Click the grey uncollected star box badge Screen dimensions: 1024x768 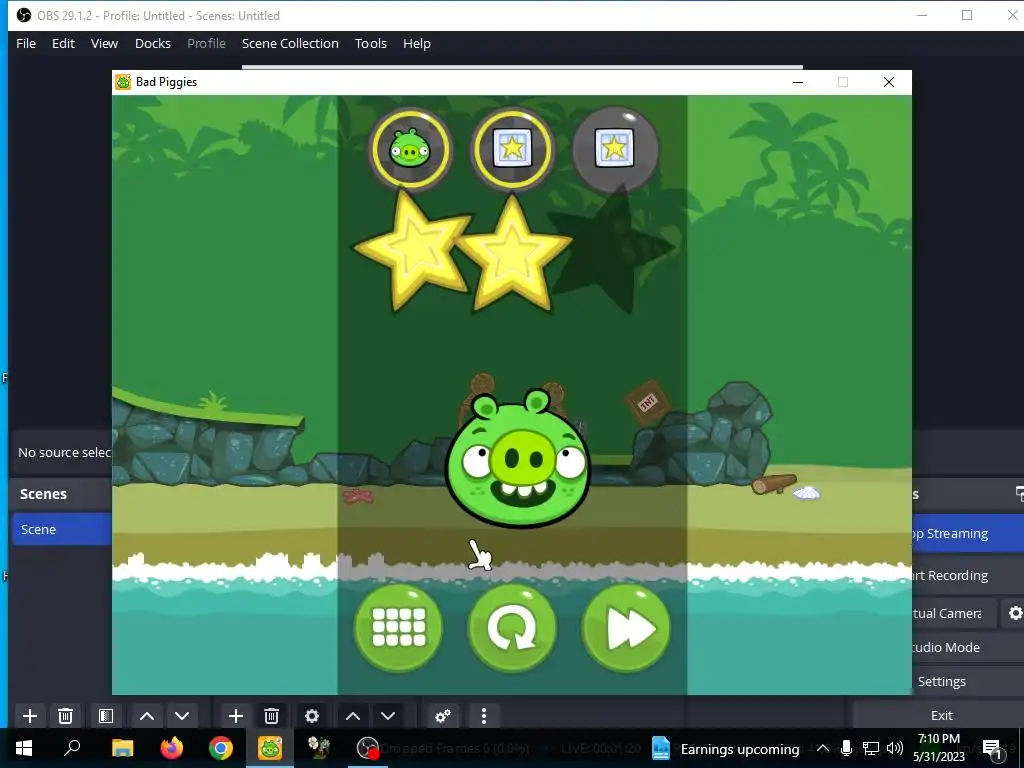pos(615,150)
